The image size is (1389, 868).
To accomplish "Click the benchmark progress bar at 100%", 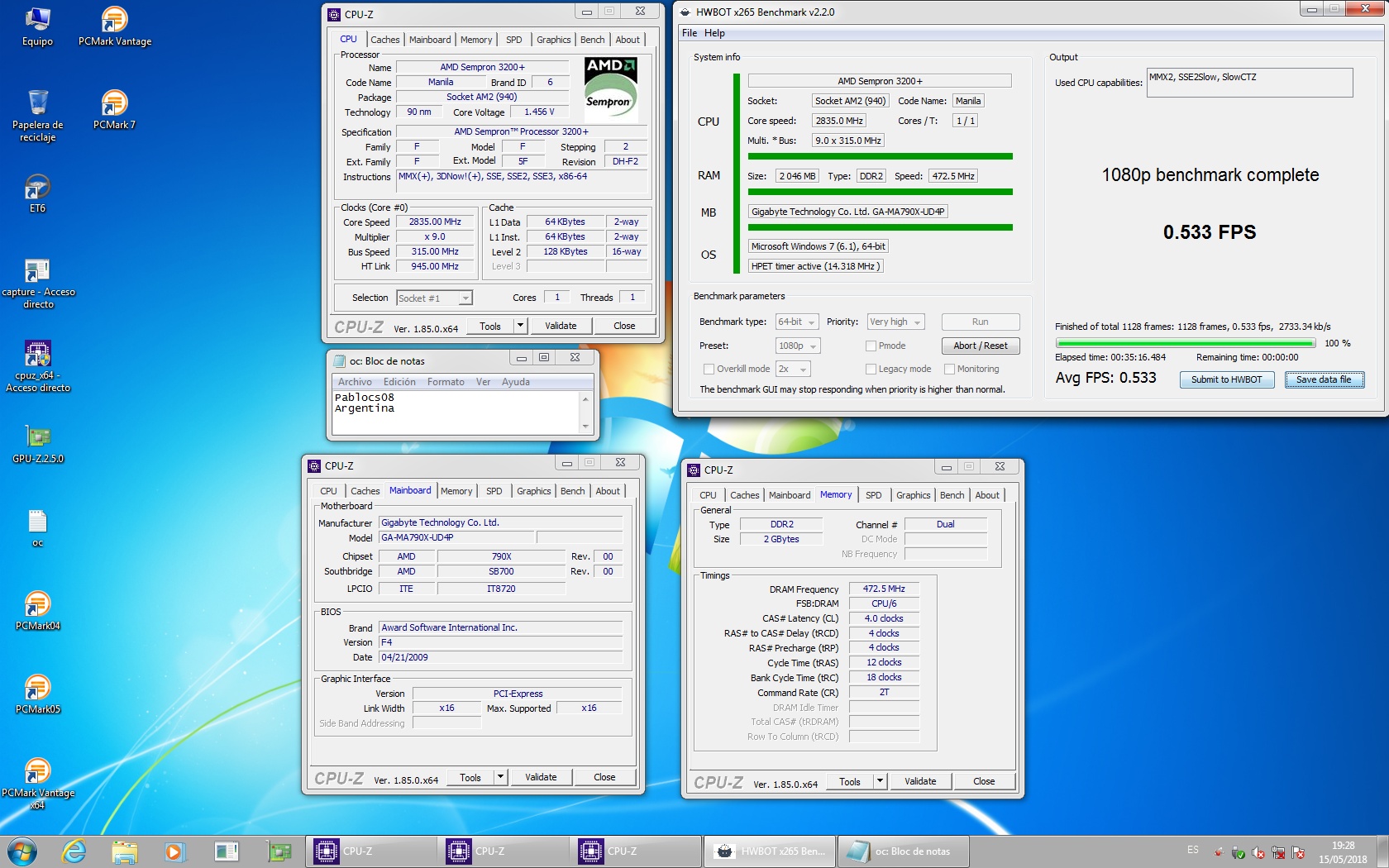I will pos(1186,343).
